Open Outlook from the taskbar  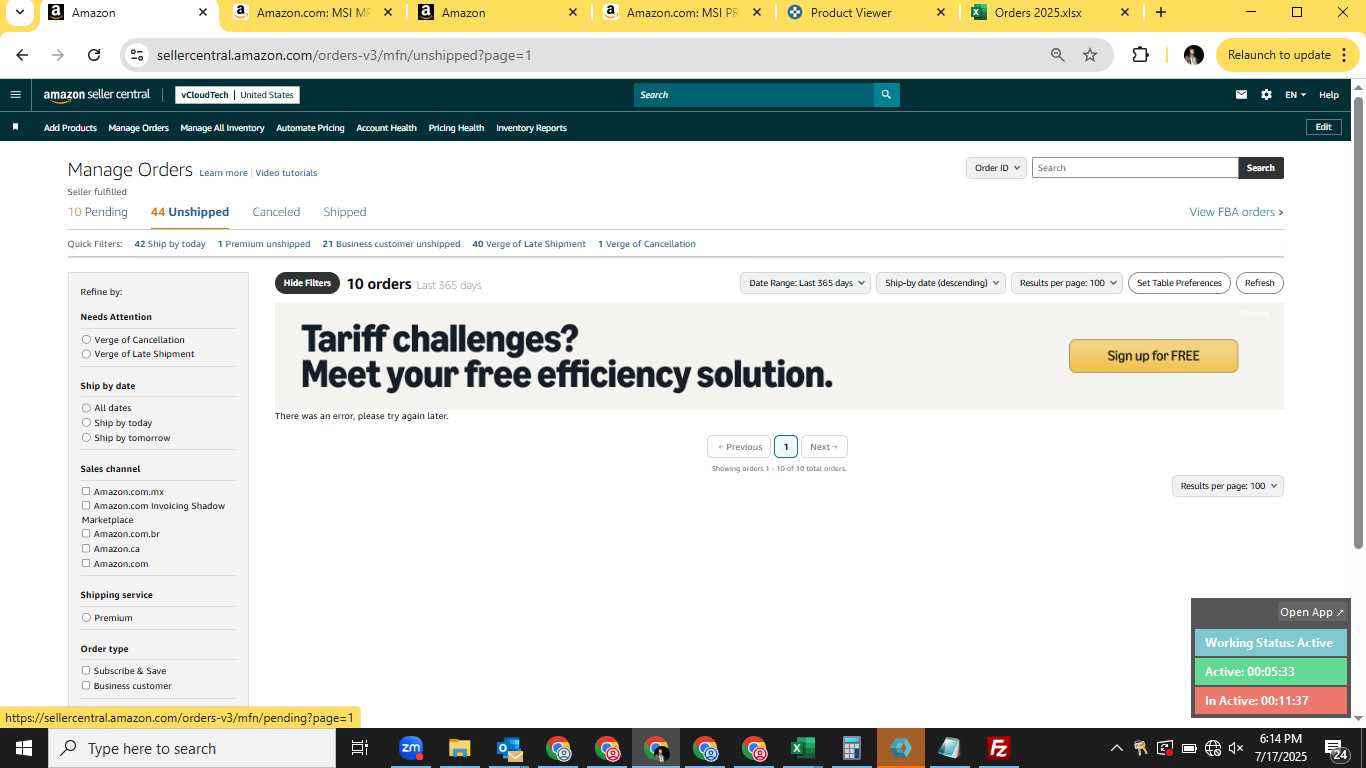click(x=509, y=748)
